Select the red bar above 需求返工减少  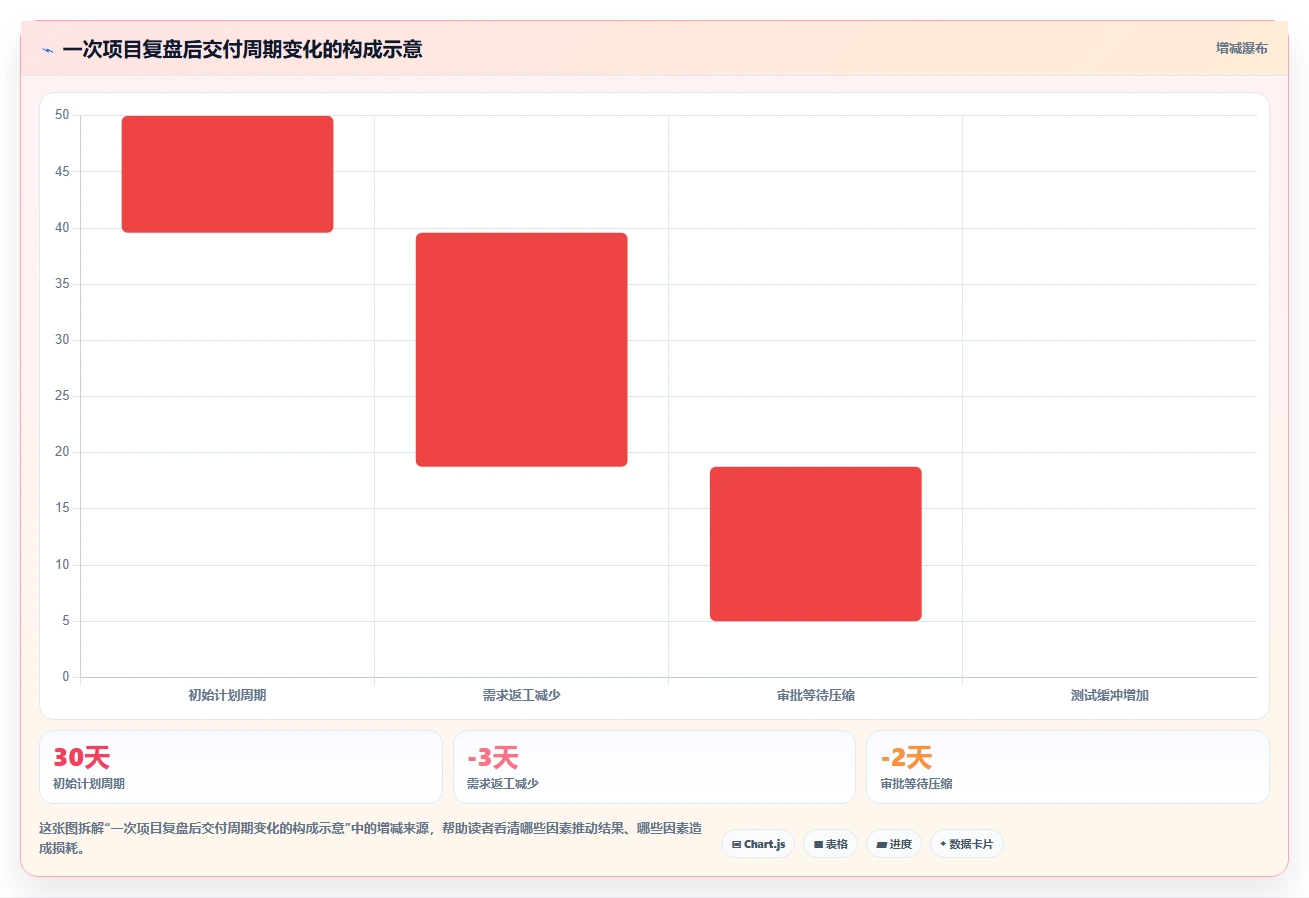(x=521, y=350)
